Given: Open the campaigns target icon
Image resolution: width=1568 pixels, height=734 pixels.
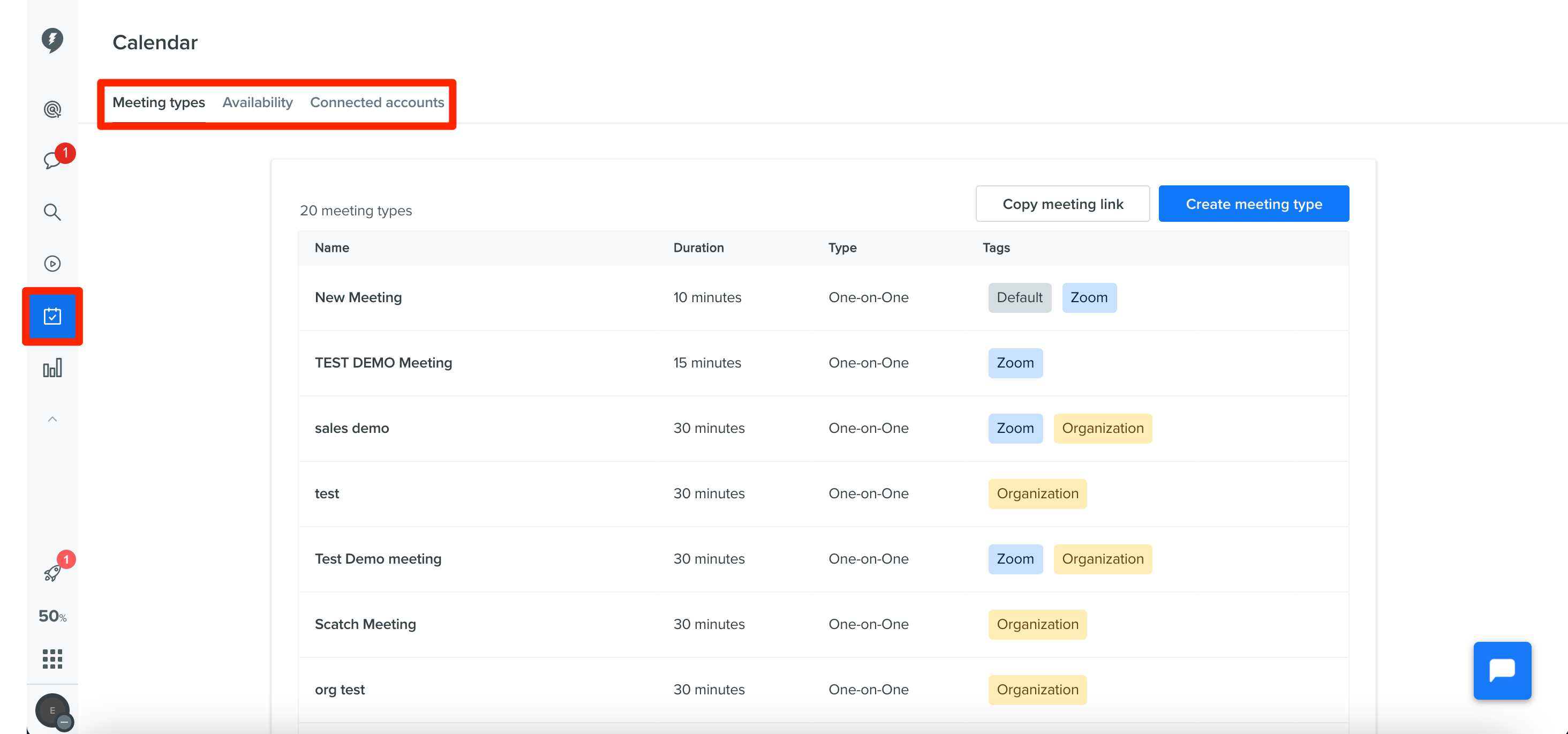Looking at the screenshot, I should 52,110.
